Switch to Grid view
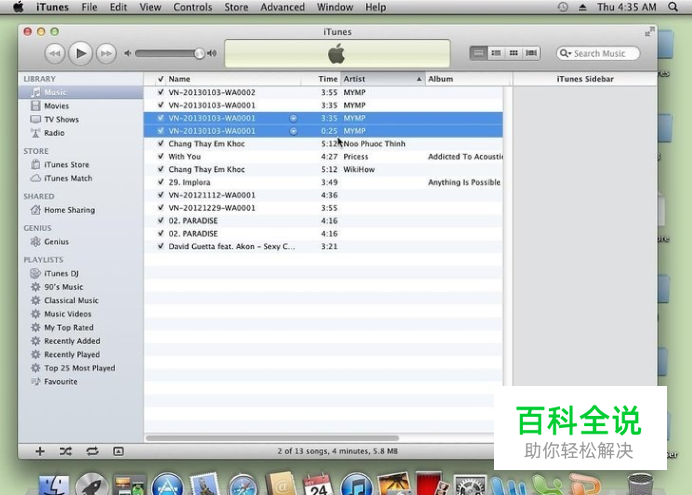The width and height of the screenshot is (692, 495). click(x=513, y=53)
